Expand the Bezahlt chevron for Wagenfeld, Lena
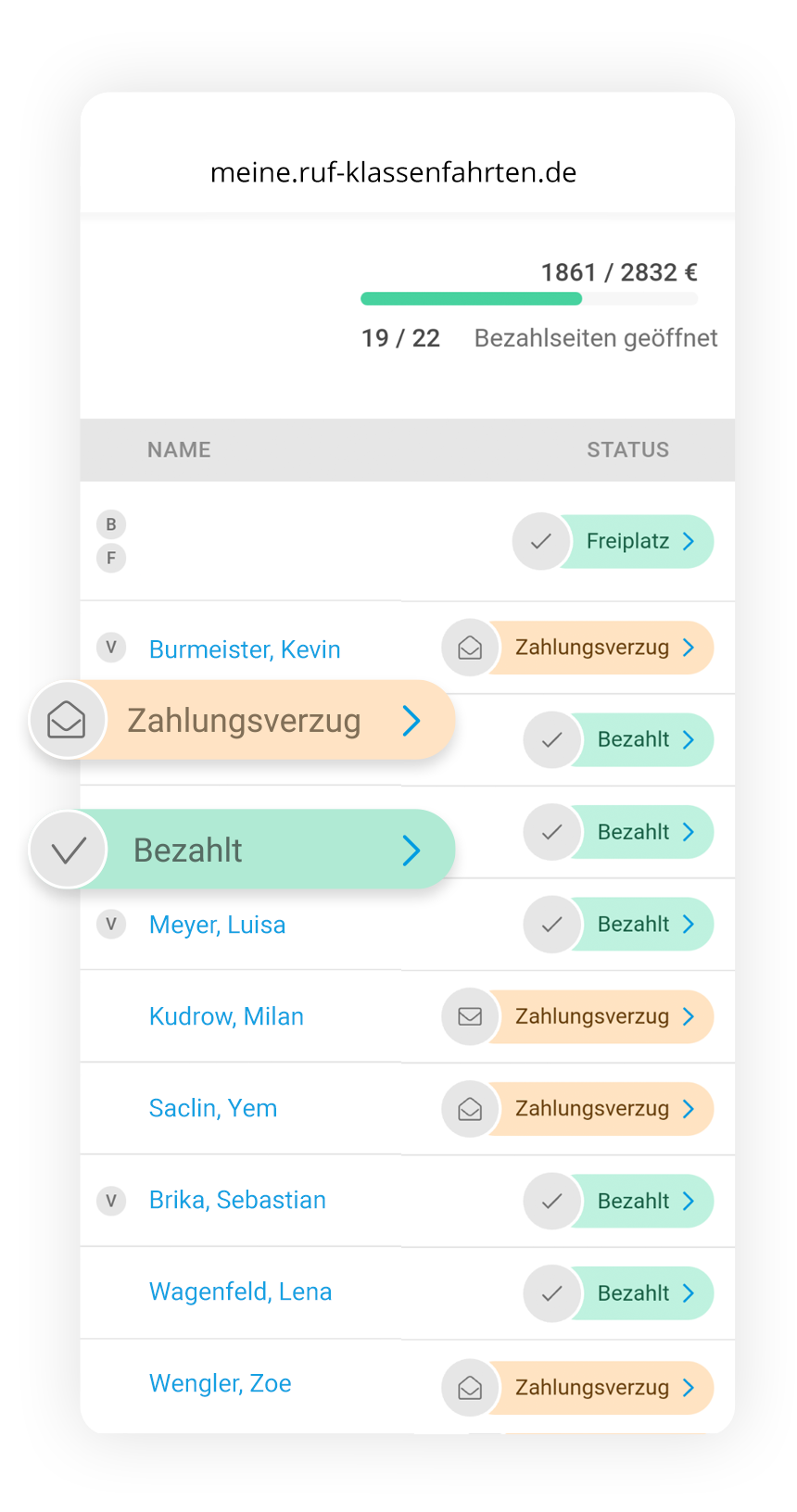797x1512 pixels. 689,1293
